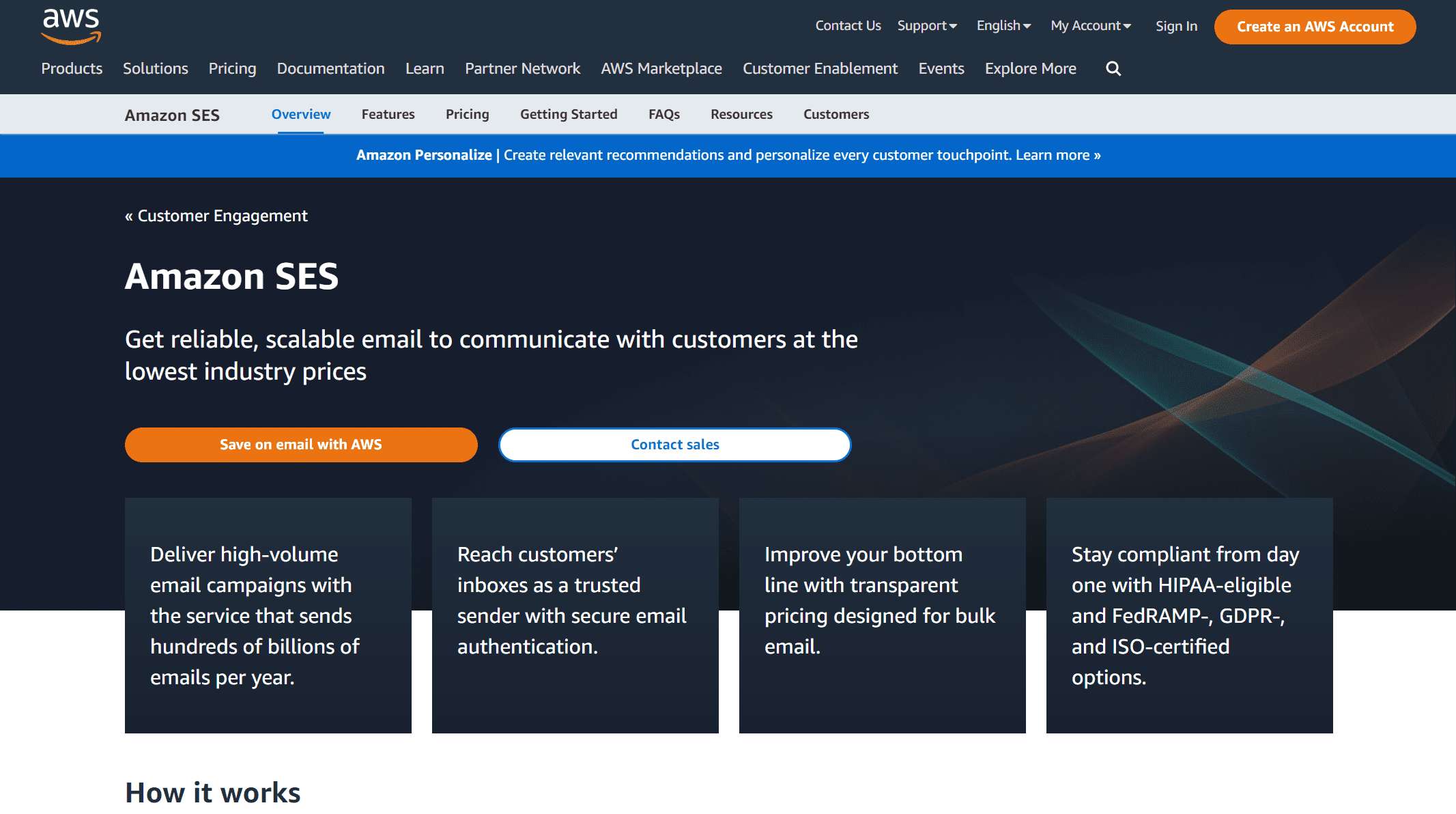Click Create an AWS Account button
1456x814 pixels.
(x=1315, y=27)
